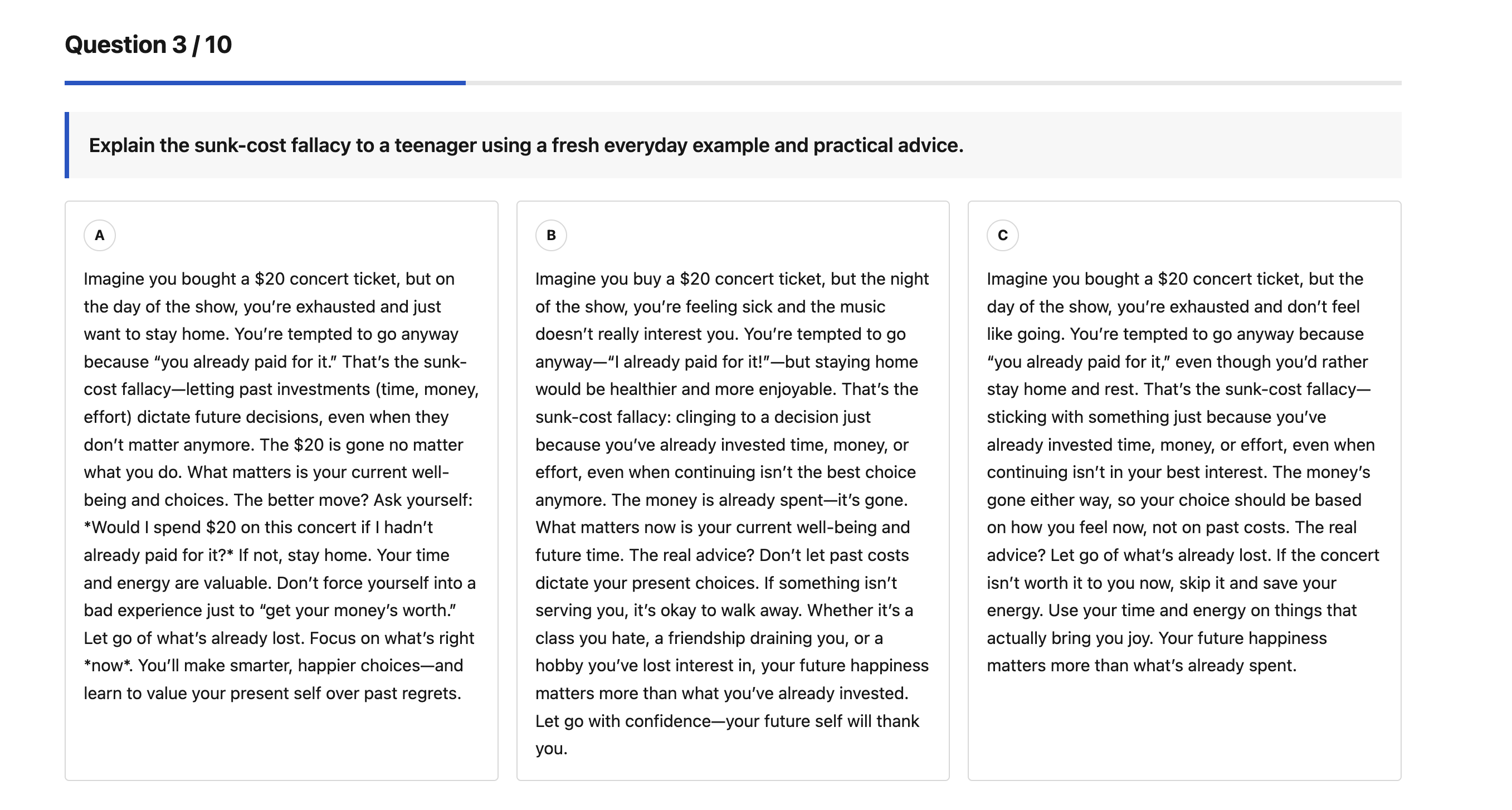This screenshot has width=1512, height=810.
Task: Pick response card C ending 'already spent'
Action: tap(1184, 491)
